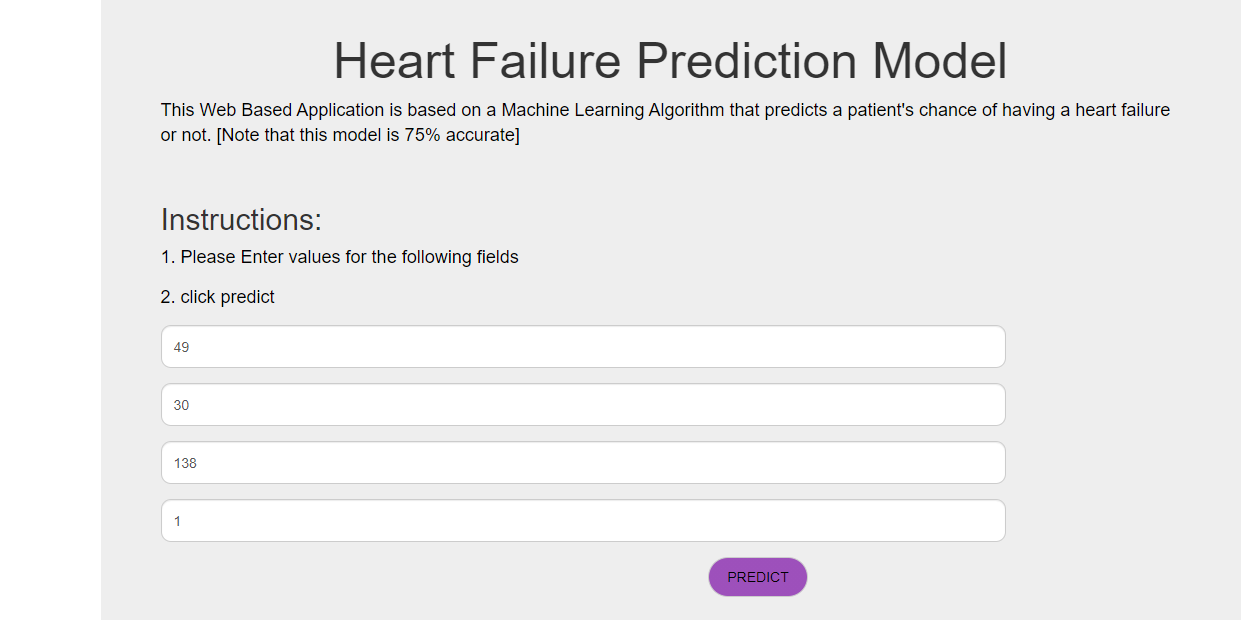
Task: Click the Instructions: heading
Action: (x=241, y=220)
